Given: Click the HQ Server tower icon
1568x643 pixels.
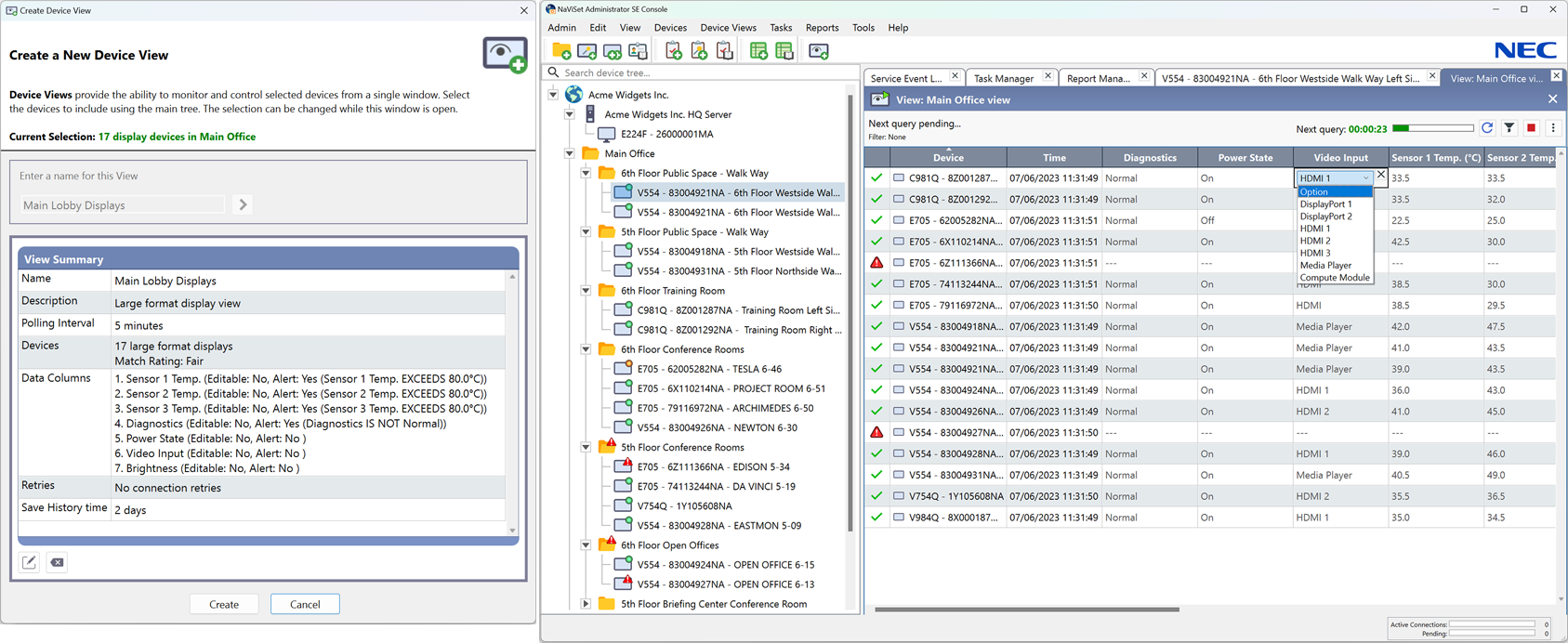Looking at the screenshot, I should (590, 114).
